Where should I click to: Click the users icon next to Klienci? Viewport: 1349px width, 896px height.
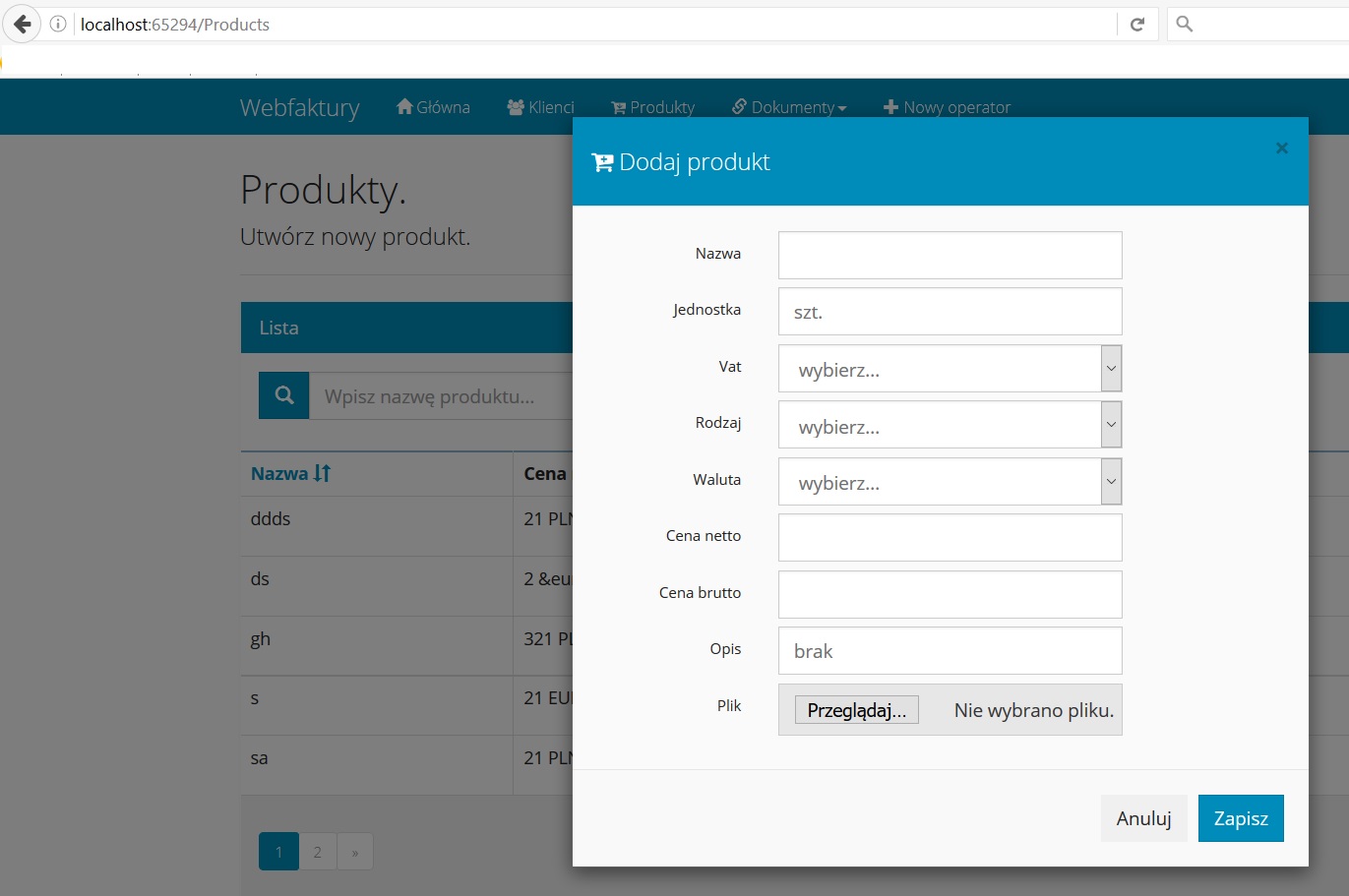point(516,107)
